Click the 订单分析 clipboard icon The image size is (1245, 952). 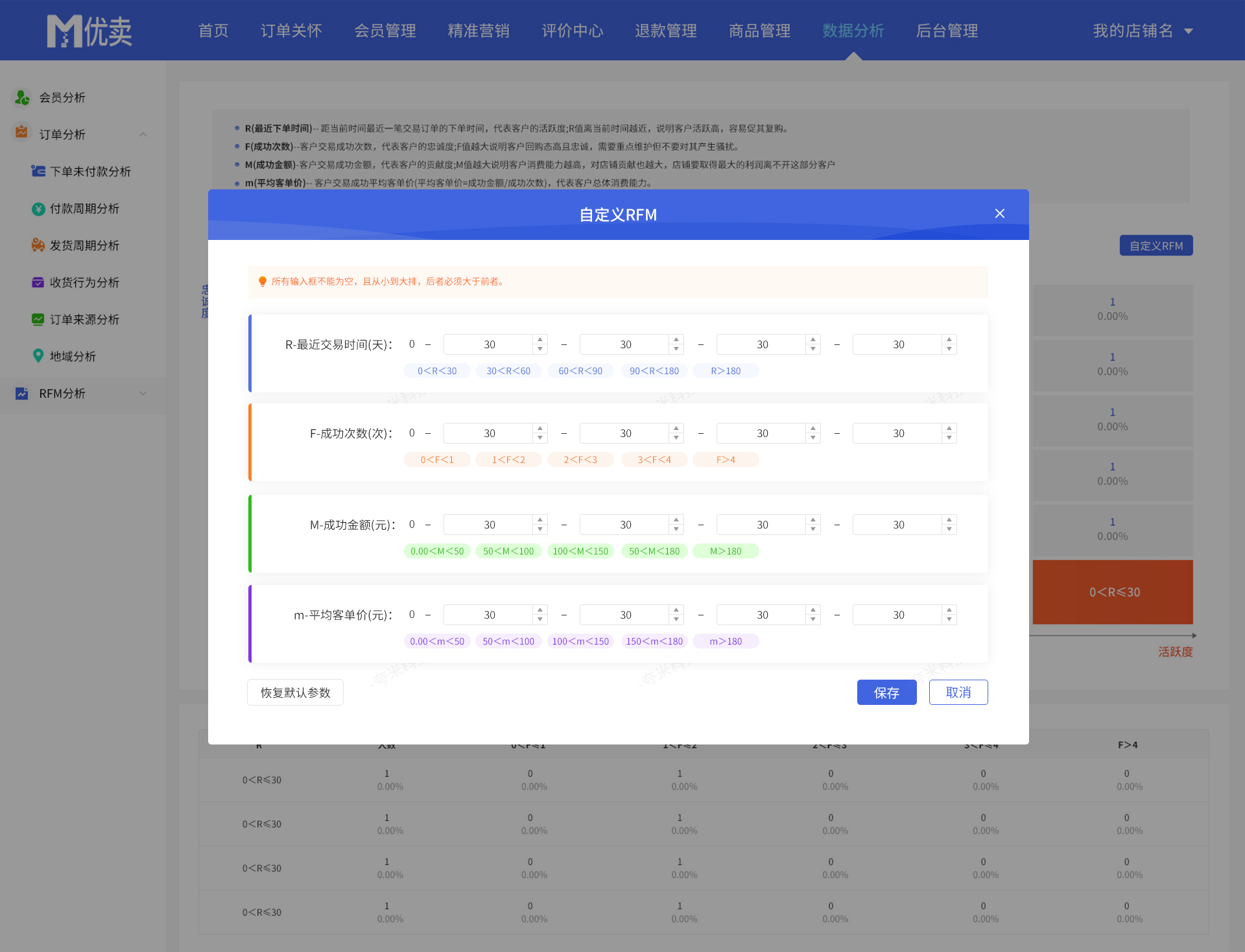(x=21, y=132)
